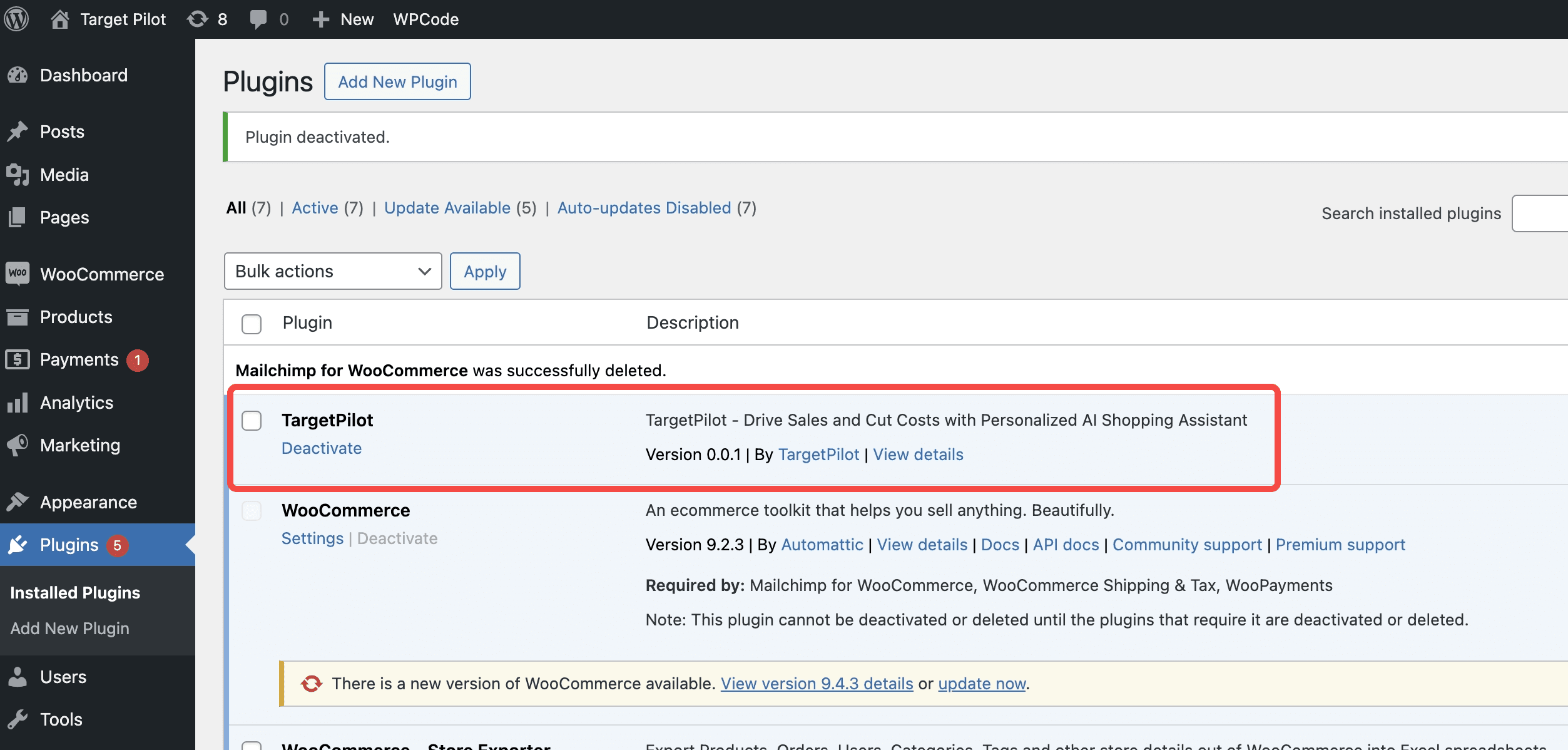Deactivate the TargetPilot plugin
This screenshot has height=750, width=1568.
point(322,448)
